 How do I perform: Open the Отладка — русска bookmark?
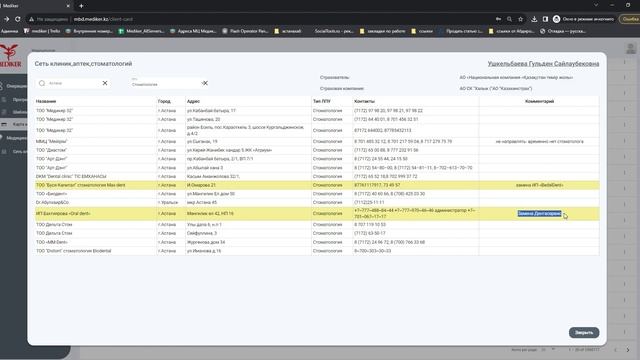click(x=563, y=31)
